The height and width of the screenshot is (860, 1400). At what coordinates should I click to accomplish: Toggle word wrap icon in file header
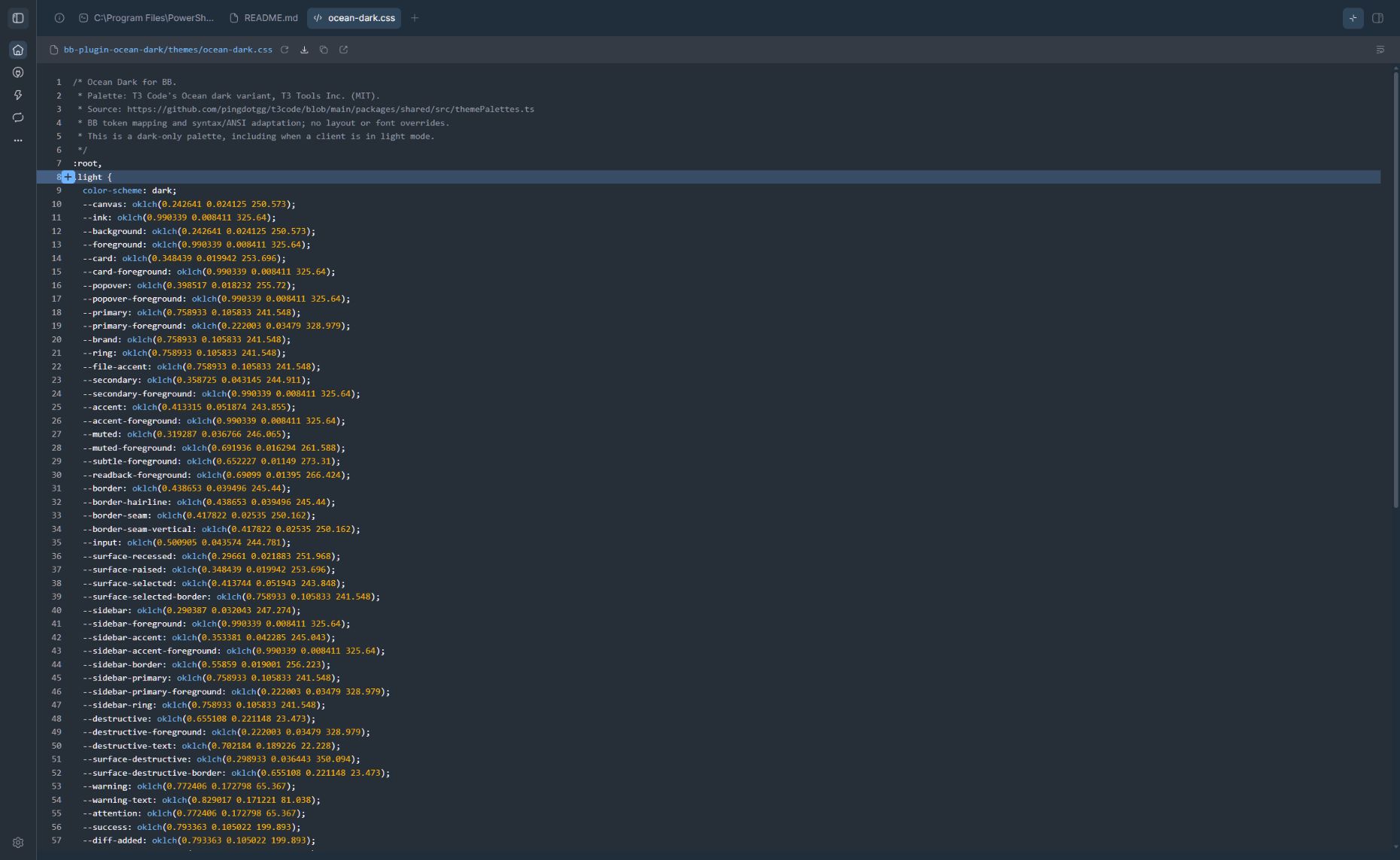pos(1380,50)
